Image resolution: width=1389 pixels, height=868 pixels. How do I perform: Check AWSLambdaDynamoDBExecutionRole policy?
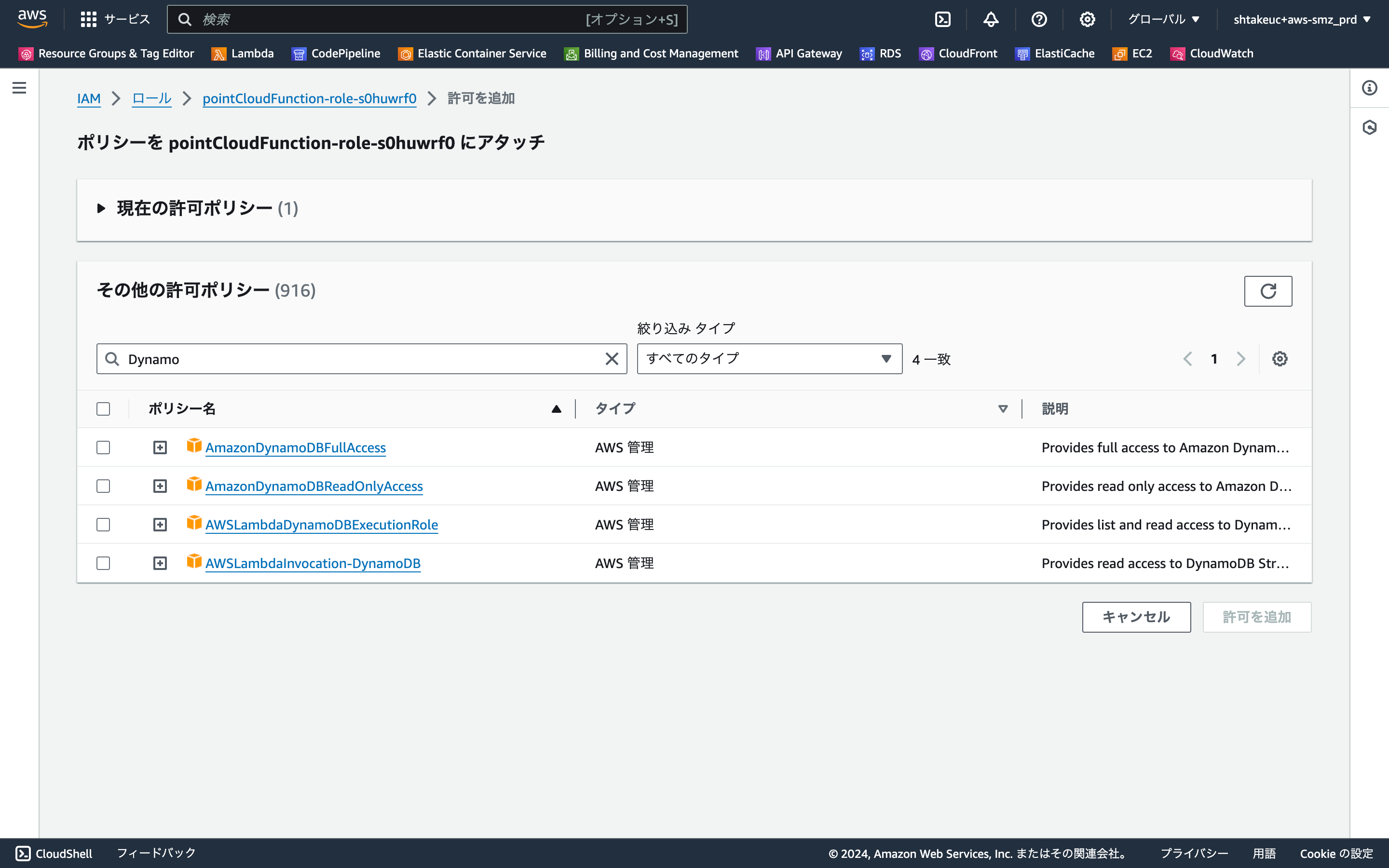click(103, 524)
